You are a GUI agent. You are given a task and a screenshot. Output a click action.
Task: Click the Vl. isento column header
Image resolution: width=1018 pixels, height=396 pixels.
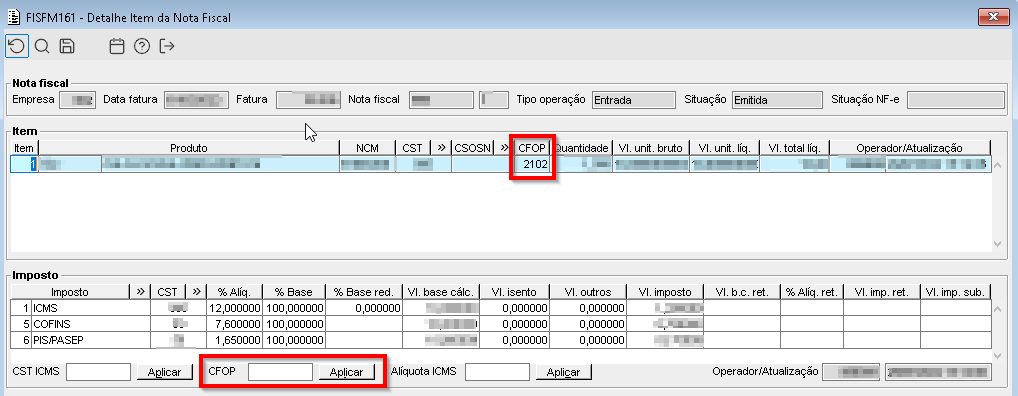(515, 292)
